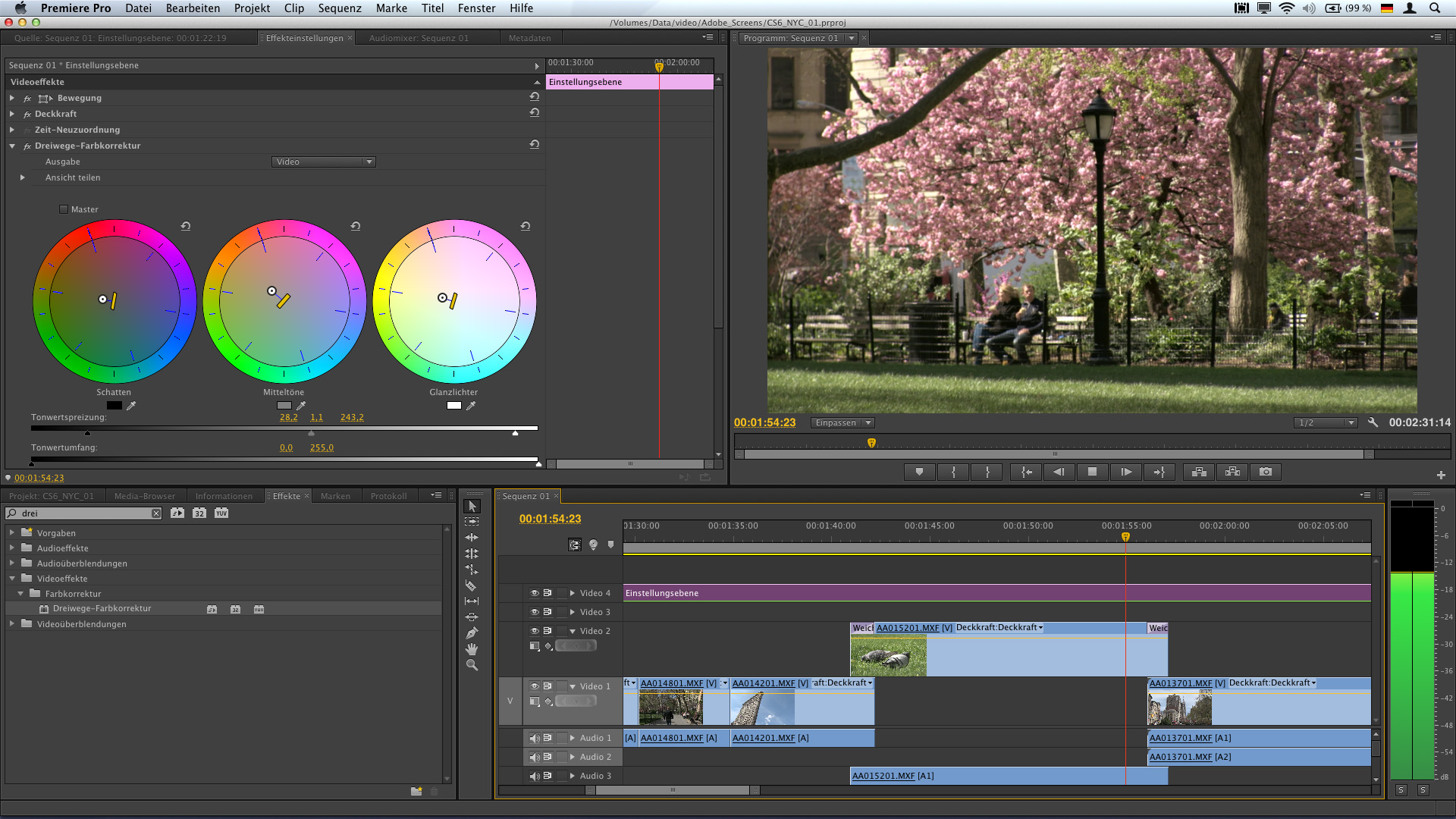
Task: Pick Schatten color with black eyedropper
Action: (131, 406)
